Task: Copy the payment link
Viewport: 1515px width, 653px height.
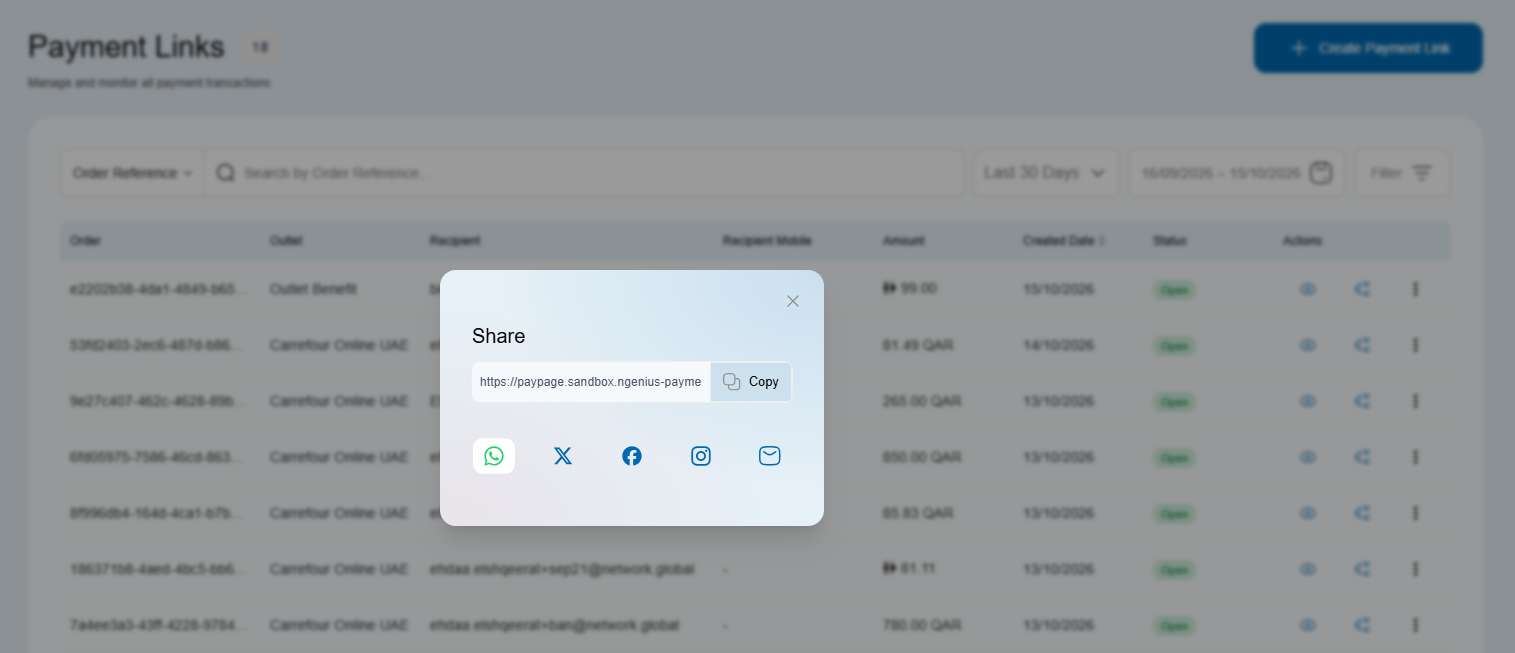Action: [x=751, y=382]
